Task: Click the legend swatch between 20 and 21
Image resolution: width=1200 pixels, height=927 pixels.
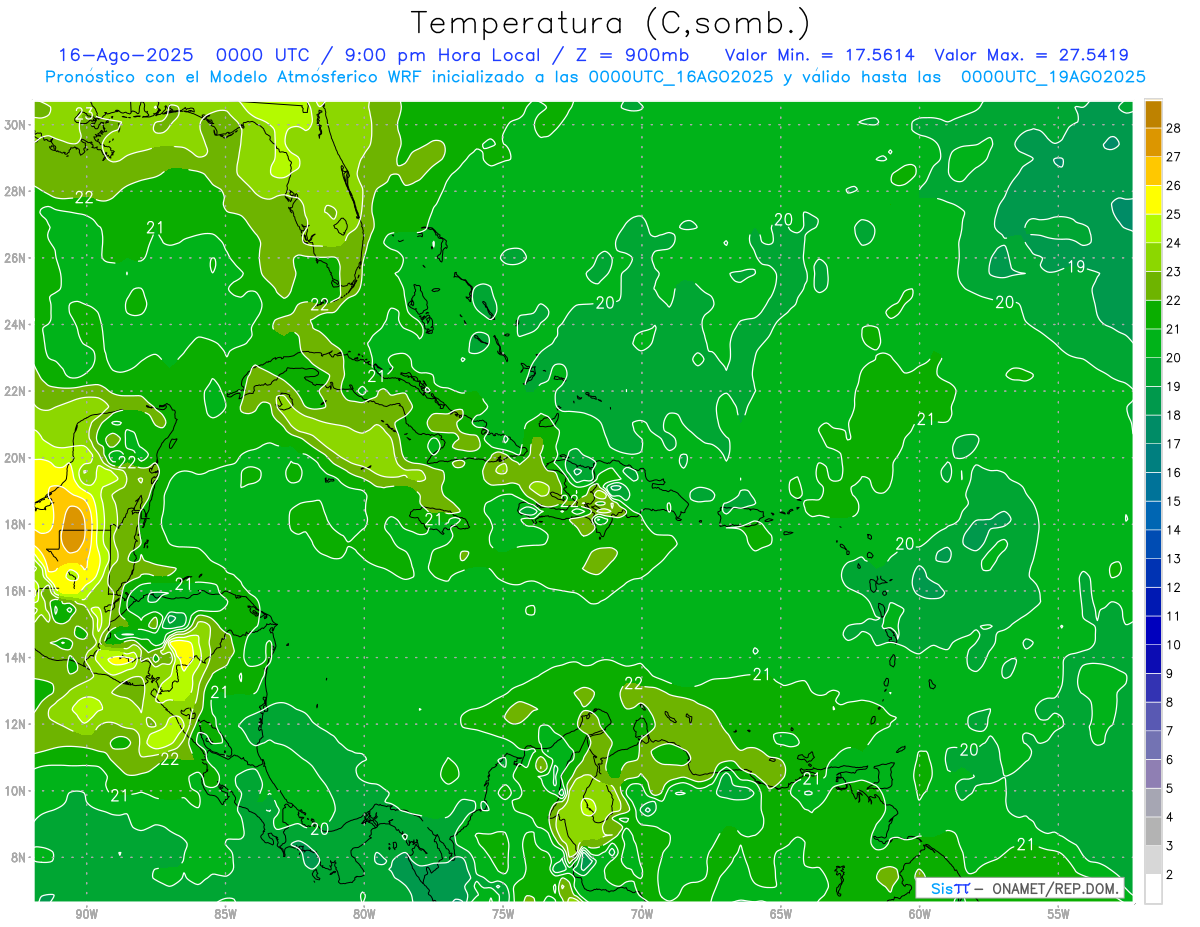Action: coord(1154,343)
